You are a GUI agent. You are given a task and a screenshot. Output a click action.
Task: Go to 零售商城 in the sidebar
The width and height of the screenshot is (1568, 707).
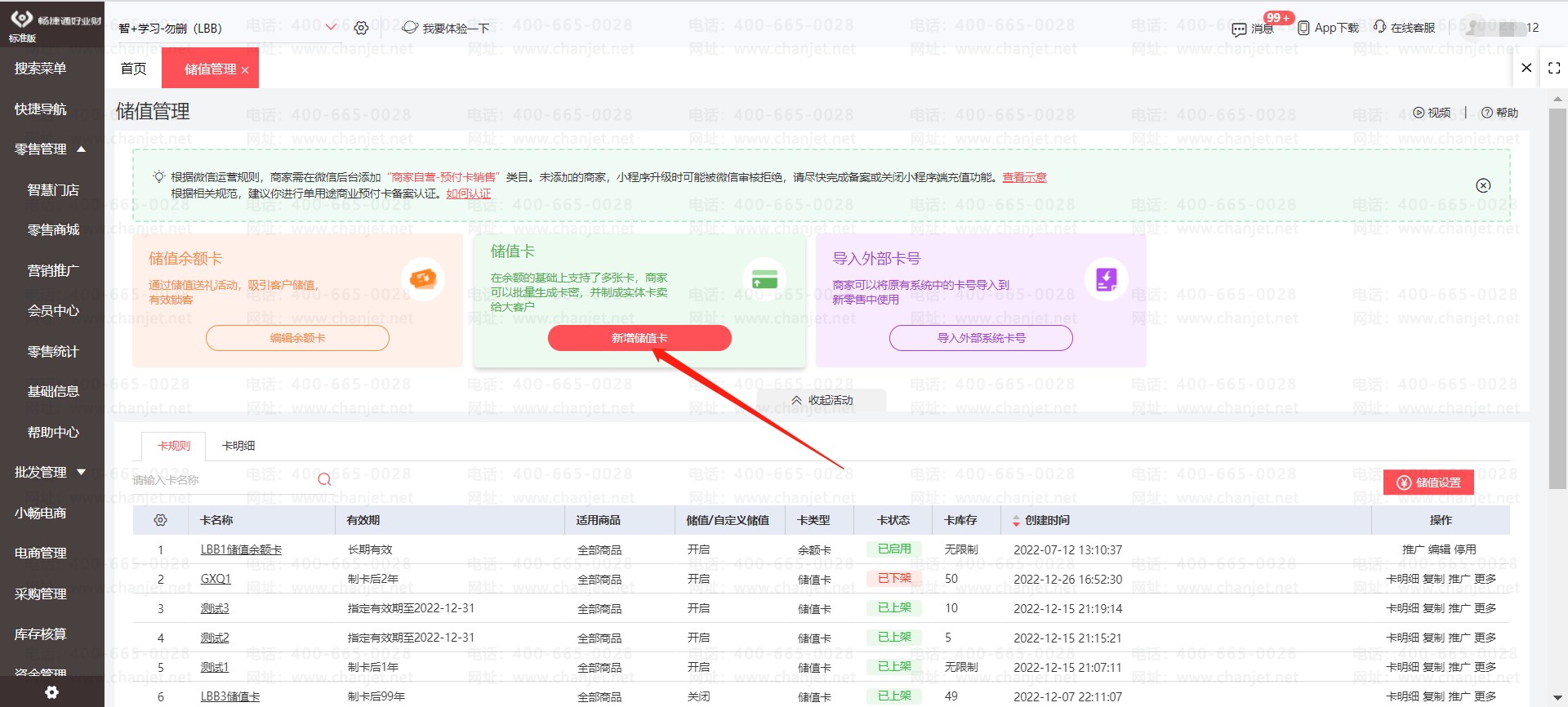click(x=52, y=230)
